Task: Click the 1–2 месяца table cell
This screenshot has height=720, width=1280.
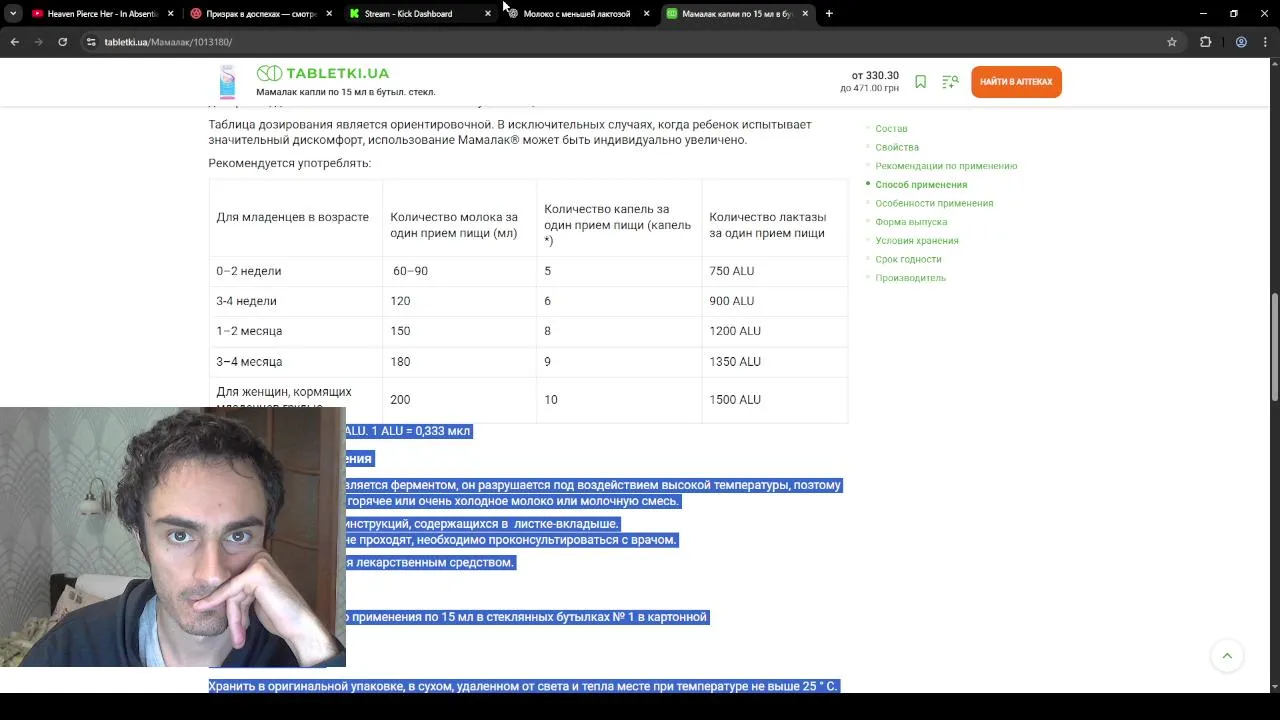Action: coord(295,331)
